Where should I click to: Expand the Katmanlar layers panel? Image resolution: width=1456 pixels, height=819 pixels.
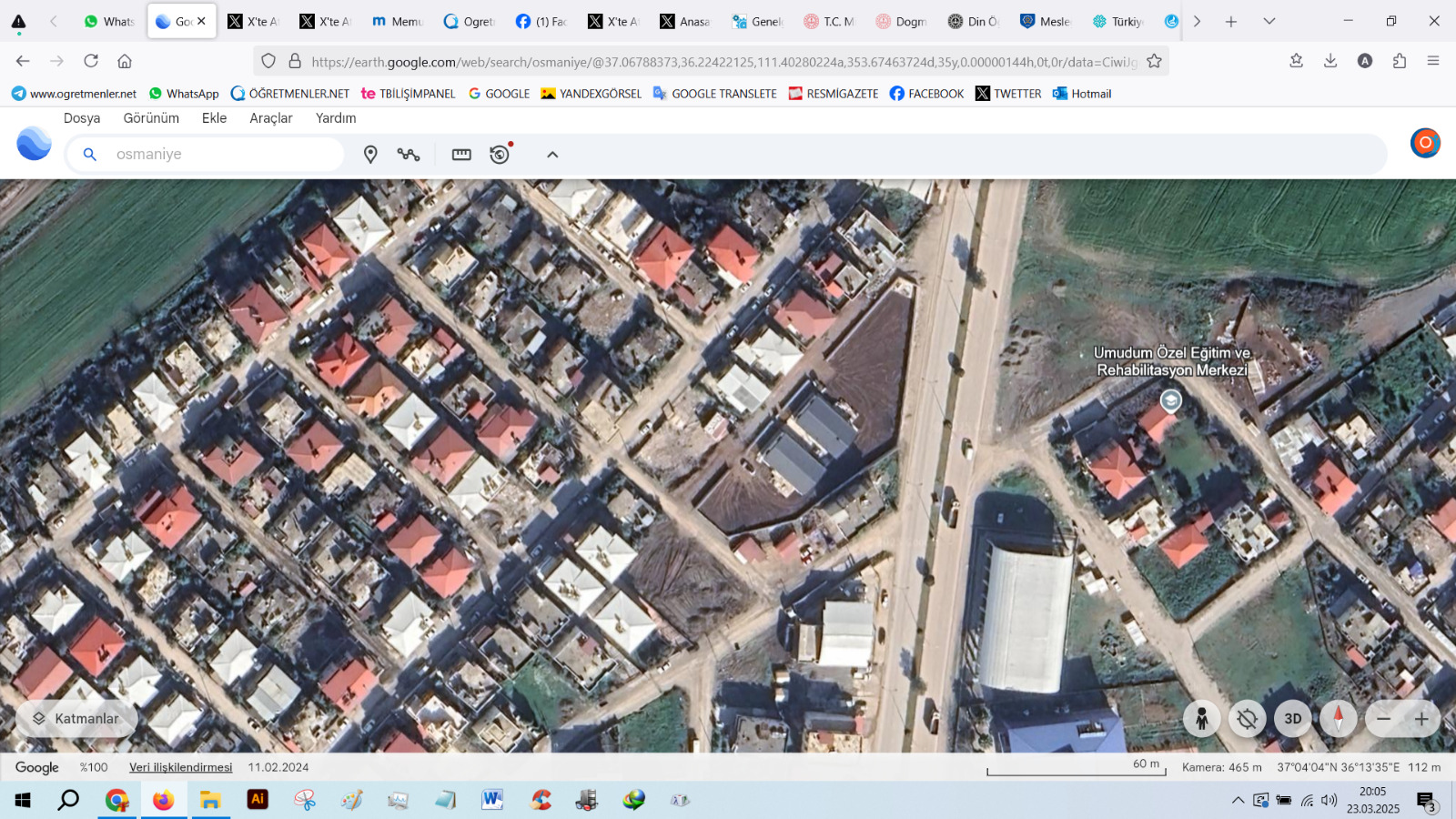coord(76,719)
